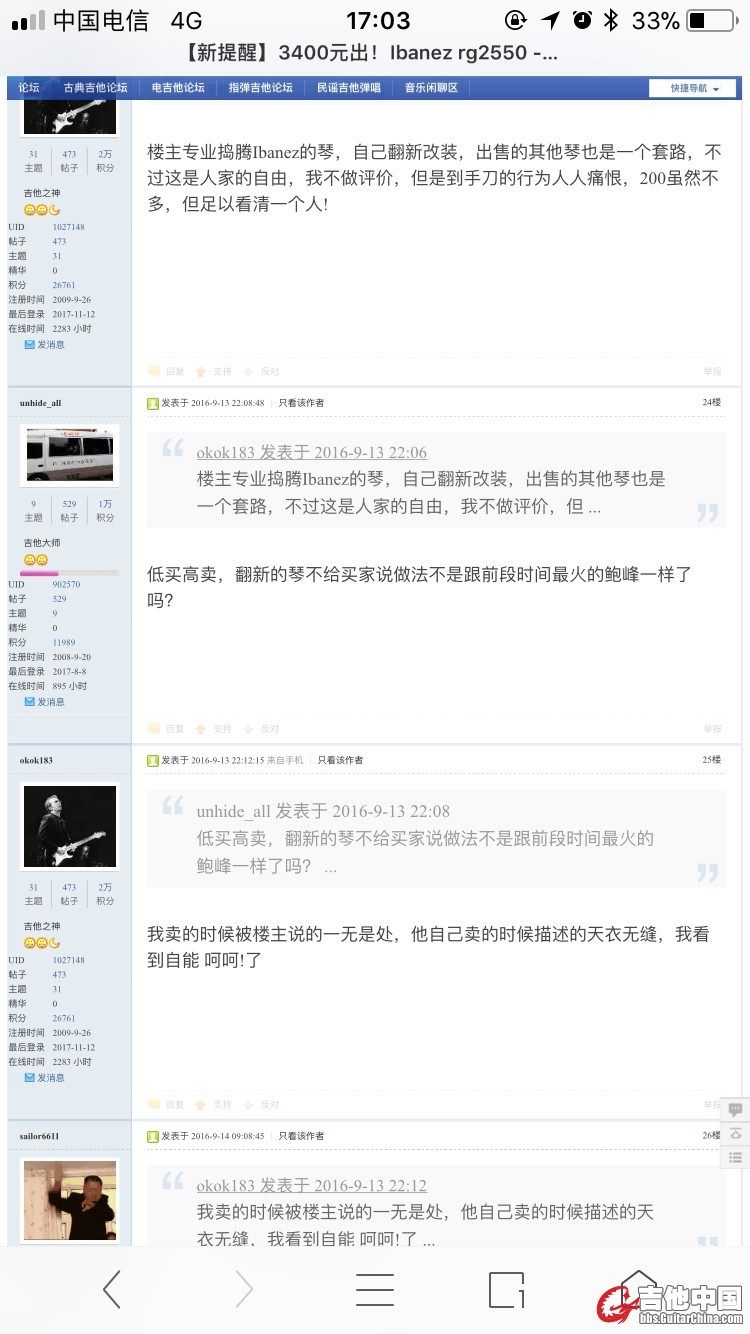Tap the browser forward arrow icon
The image size is (750, 1334).
tap(244, 1290)
